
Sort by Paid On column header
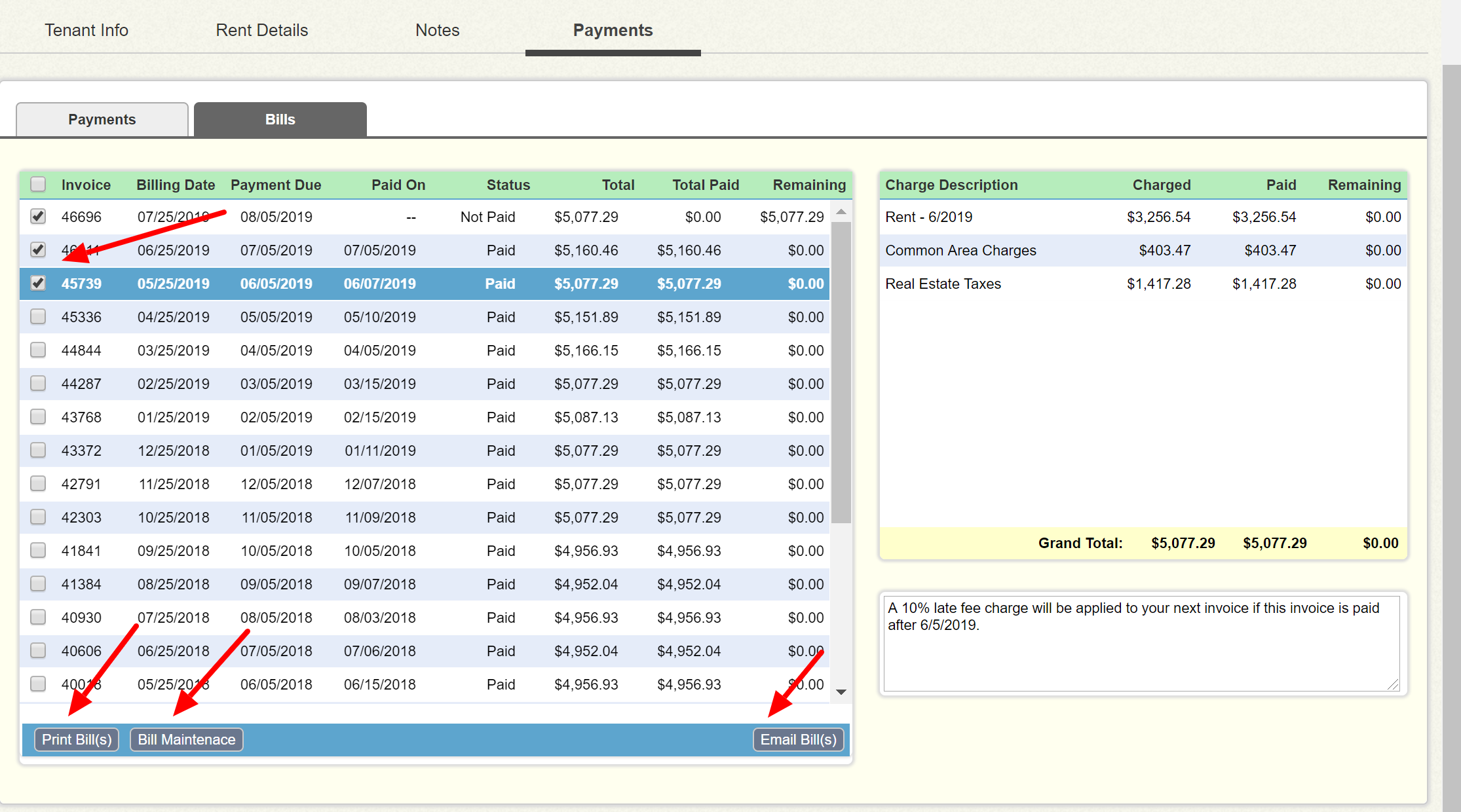pos(398,185)
